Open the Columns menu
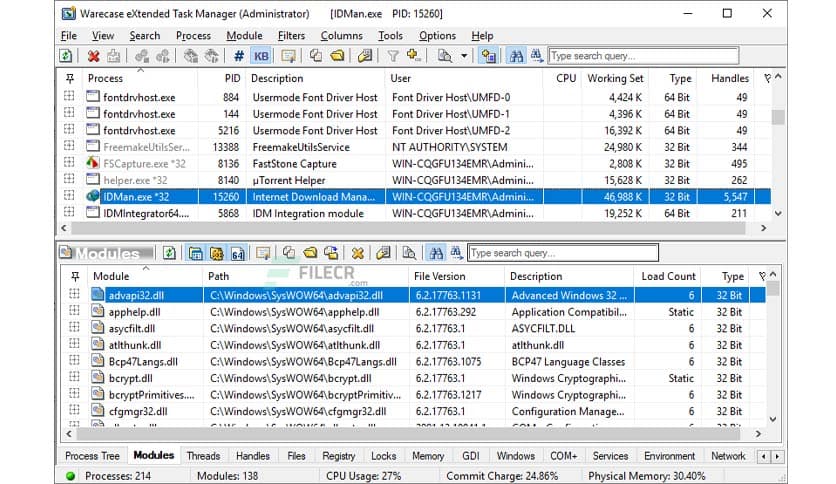Screen dimensions: 836x484 tap(341, 36)
